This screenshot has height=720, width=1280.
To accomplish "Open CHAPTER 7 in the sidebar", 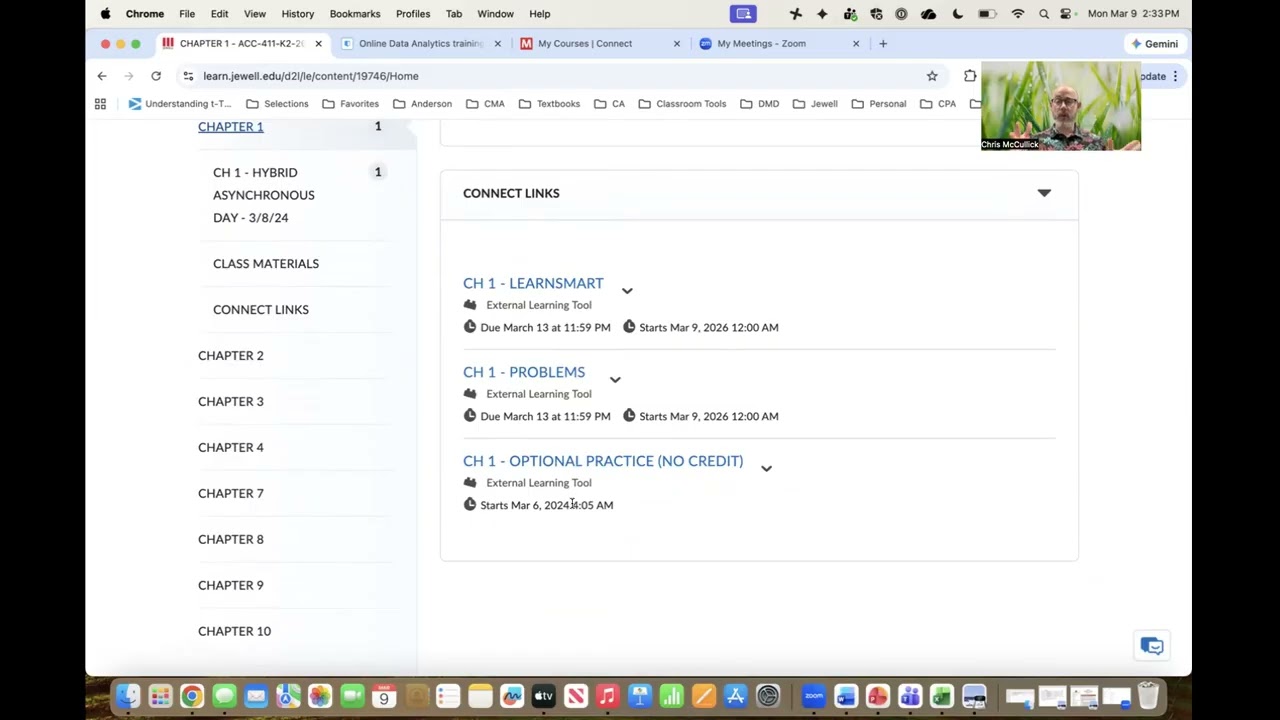I will tap(231, 494).
